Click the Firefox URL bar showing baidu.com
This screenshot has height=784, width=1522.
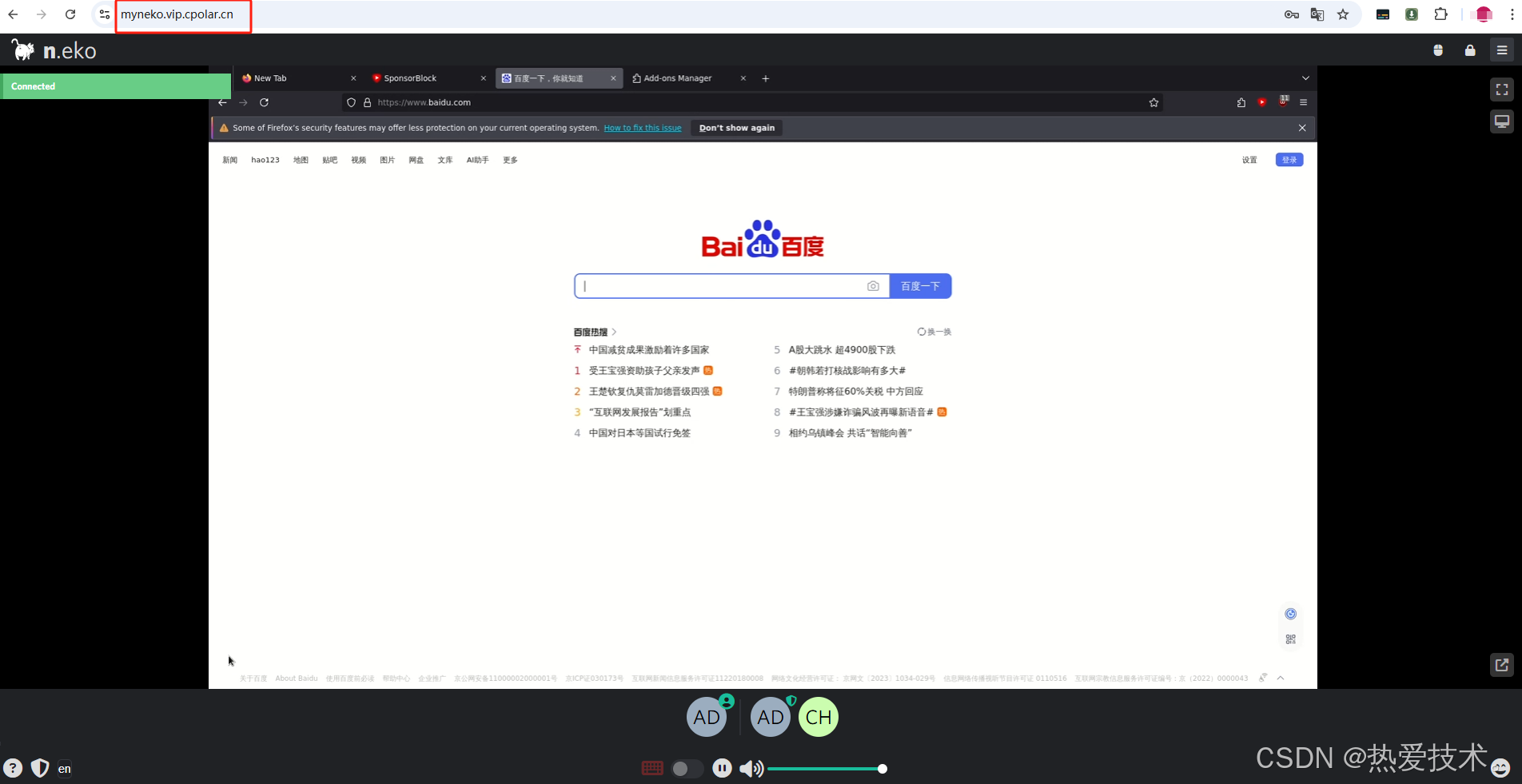coord(751,102)
